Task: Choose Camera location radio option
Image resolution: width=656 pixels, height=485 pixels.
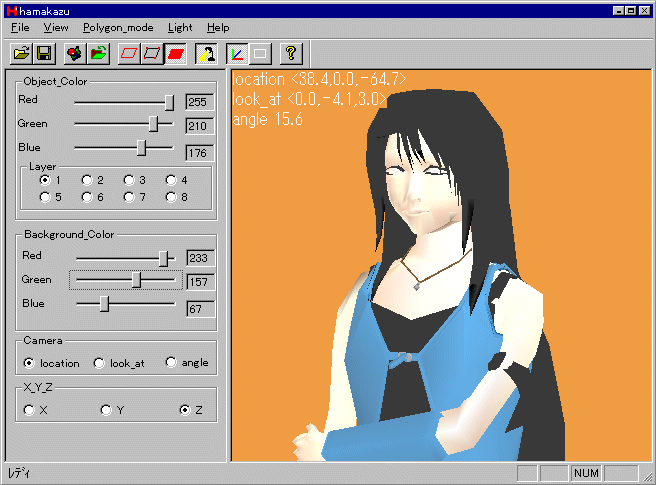Action: (x=29, y=363)
